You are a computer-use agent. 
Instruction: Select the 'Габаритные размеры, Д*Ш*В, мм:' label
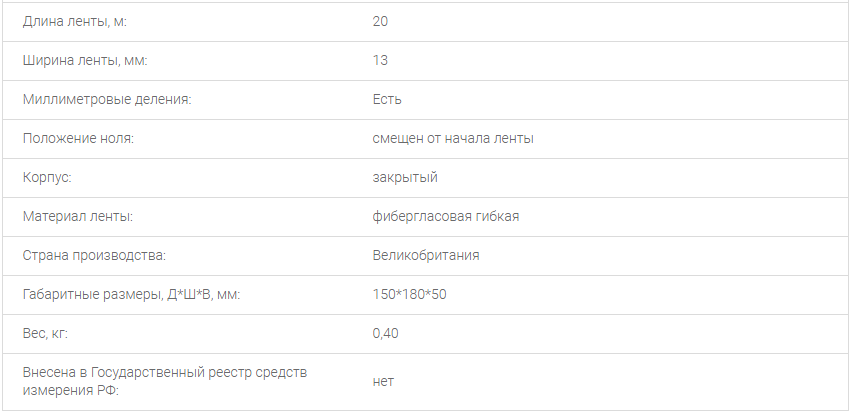pos(131,294)
